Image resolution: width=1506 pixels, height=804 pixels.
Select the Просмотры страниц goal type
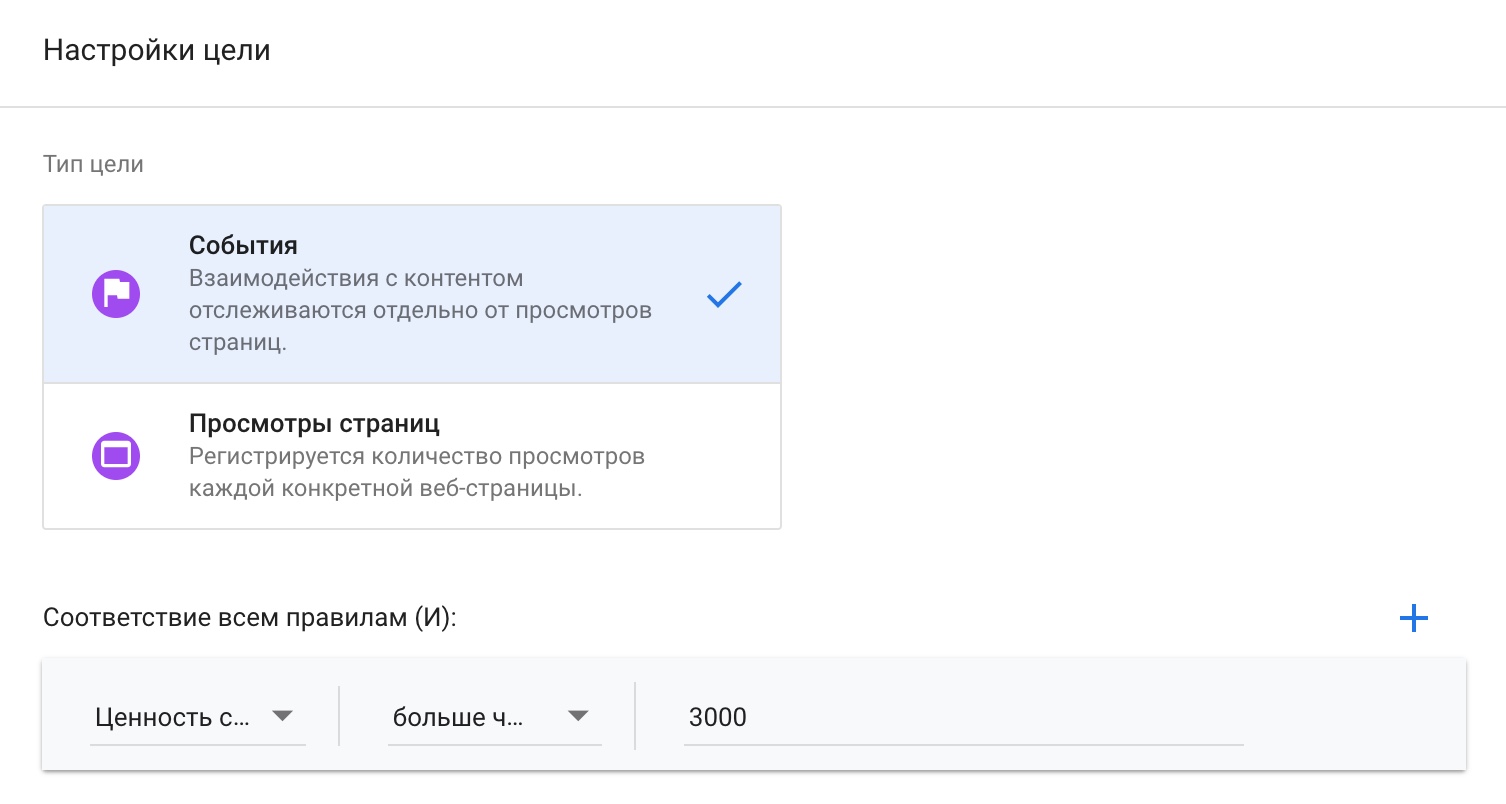point(411,455)
